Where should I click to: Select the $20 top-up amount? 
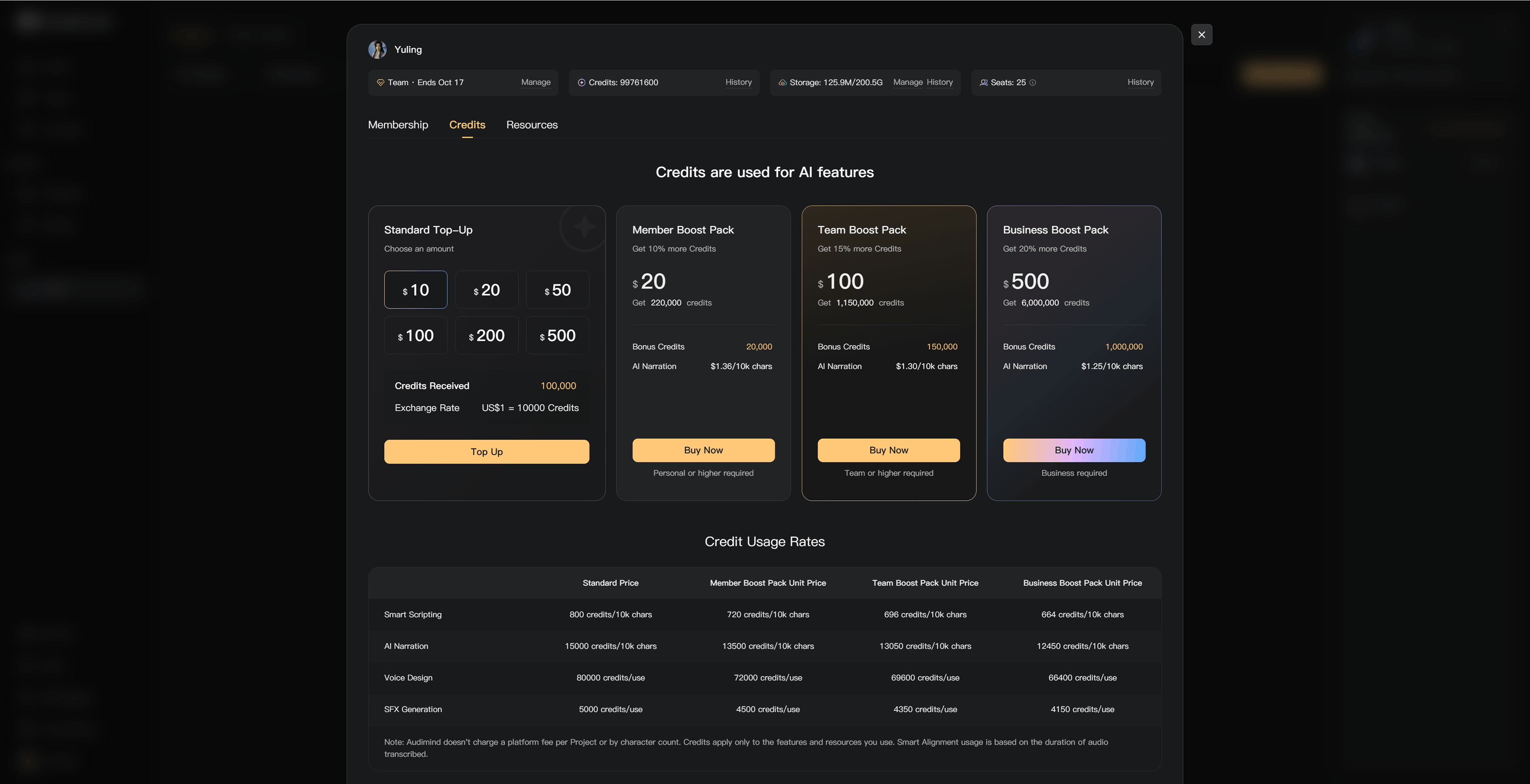486,290
